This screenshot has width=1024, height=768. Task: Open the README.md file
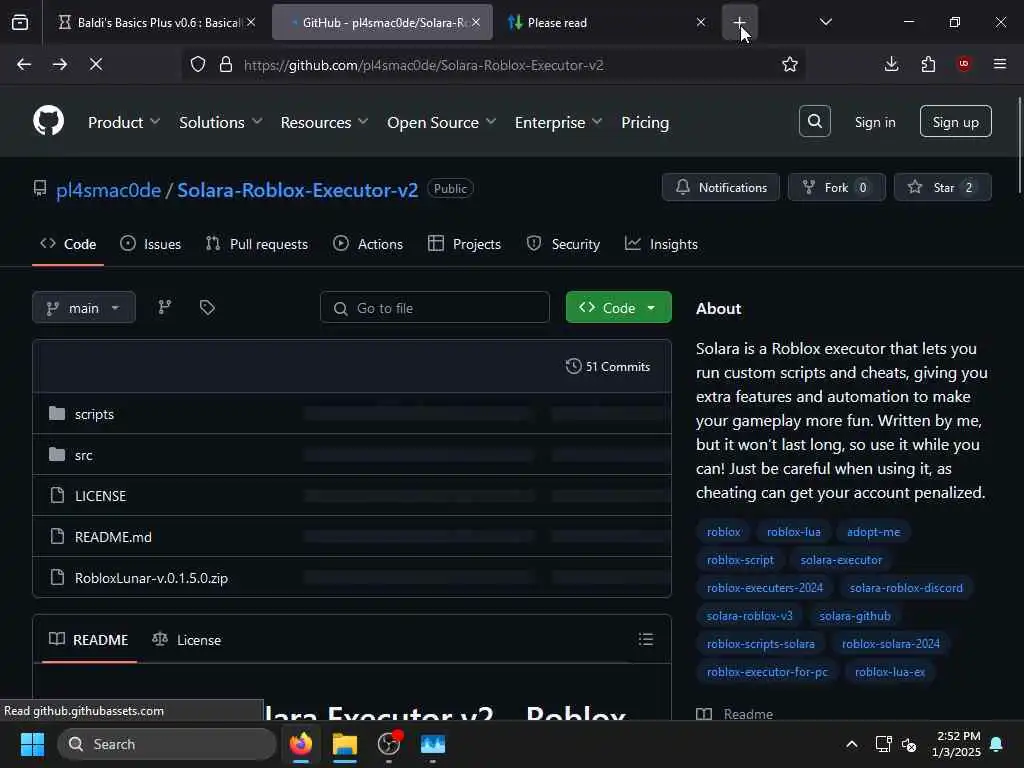point(113,537)
